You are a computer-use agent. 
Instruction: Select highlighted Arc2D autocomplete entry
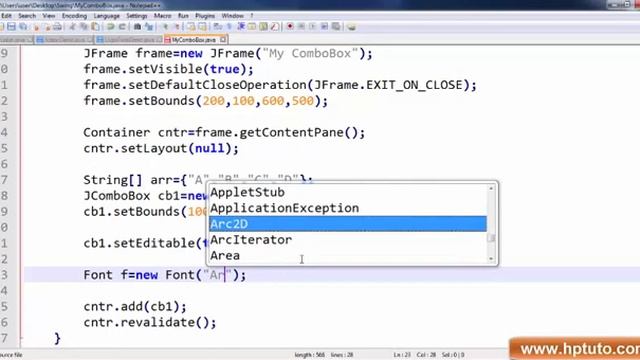pos(348,224)
